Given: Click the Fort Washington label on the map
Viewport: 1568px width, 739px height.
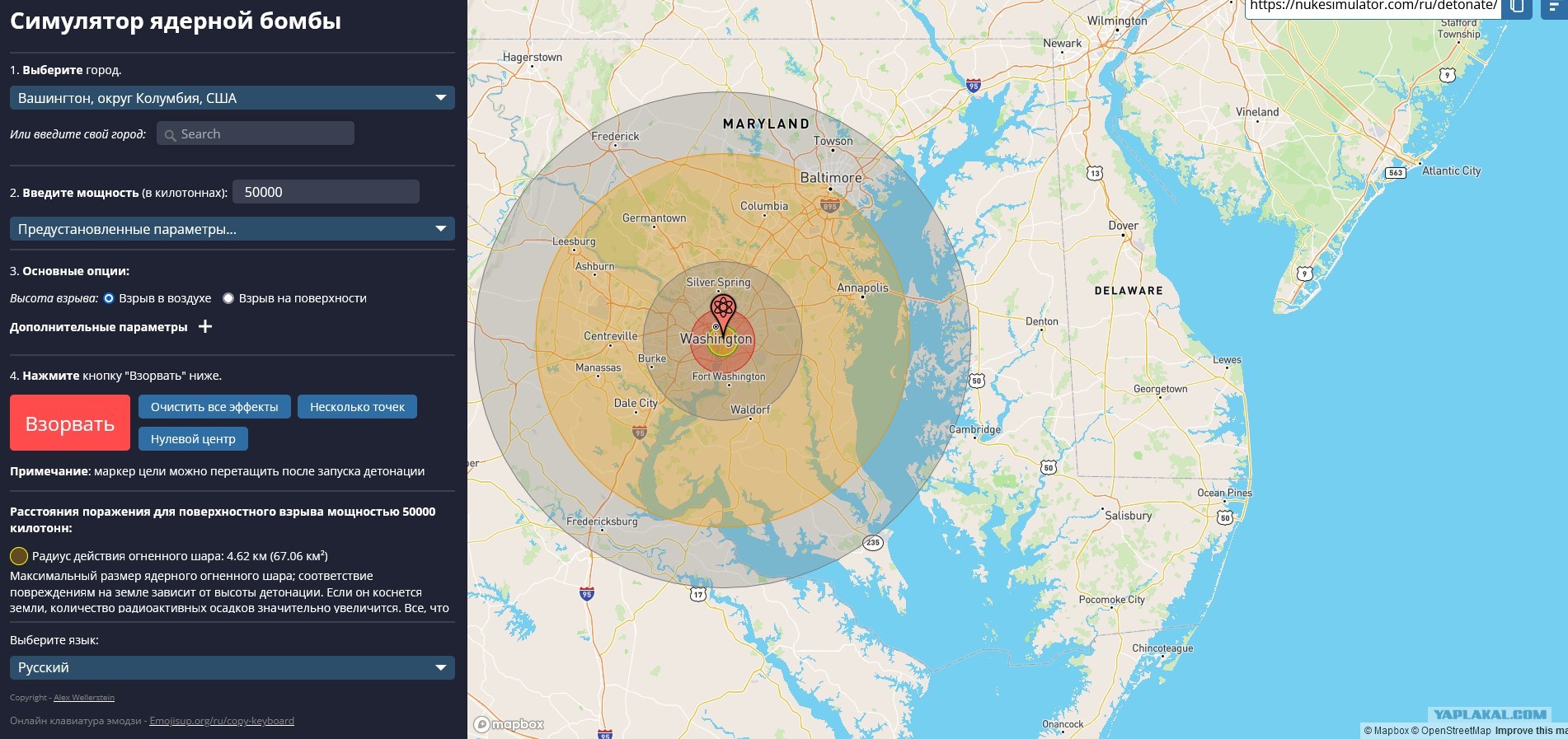Looking at the screenshot, I should point(729,377).
